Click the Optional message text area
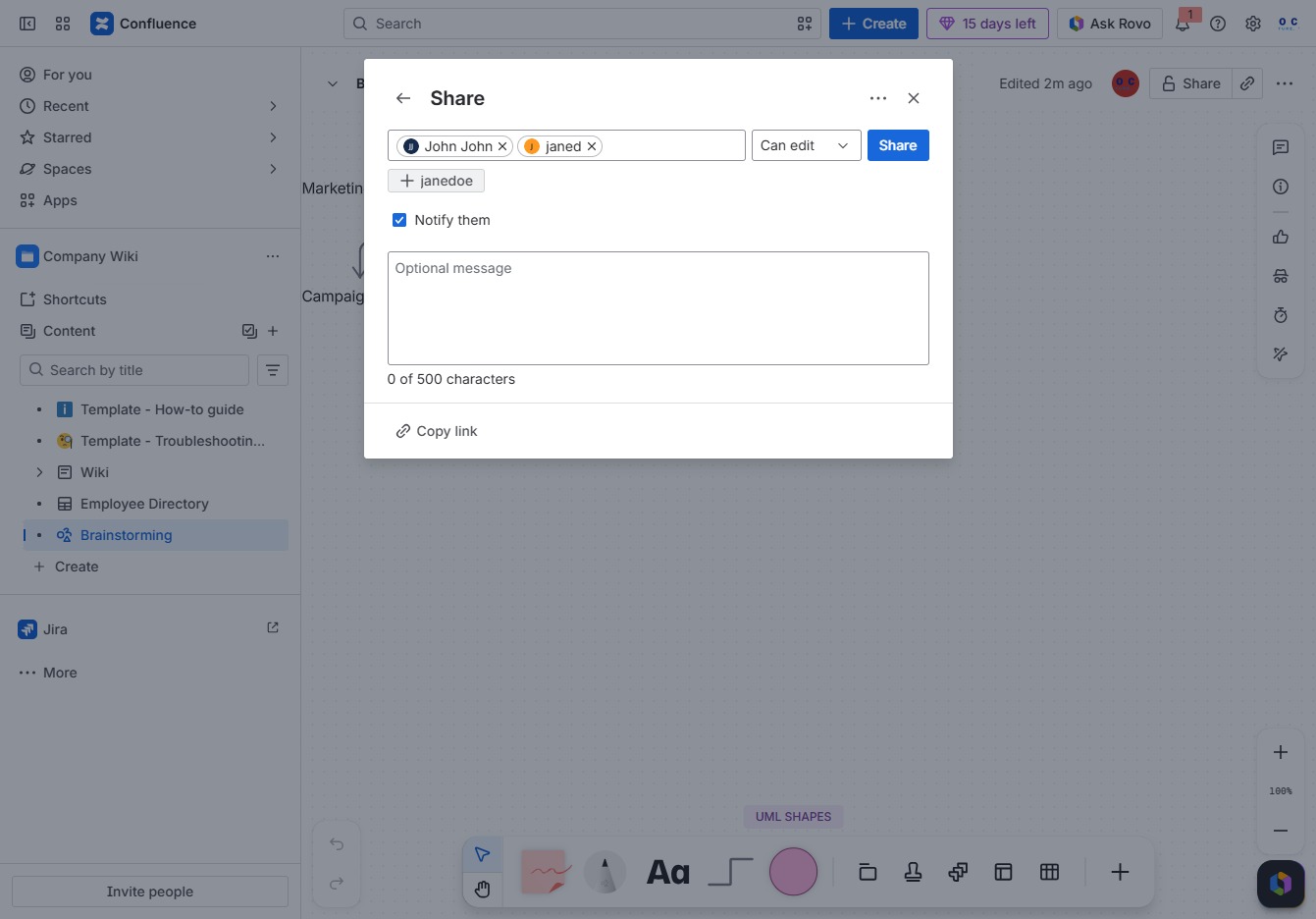 click(x=658, y=308)
